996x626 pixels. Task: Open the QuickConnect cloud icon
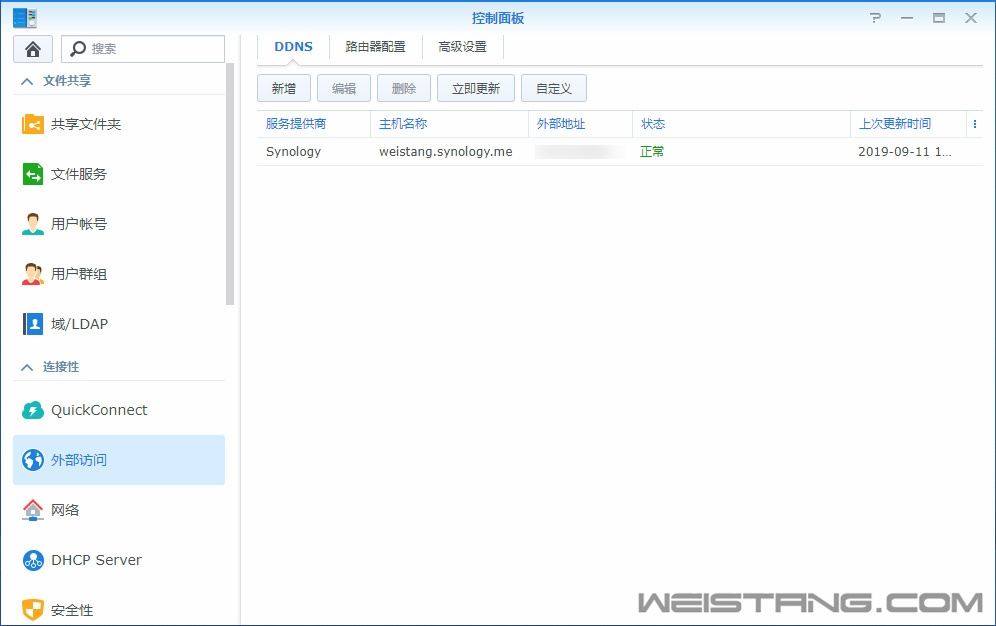point(33,410)
